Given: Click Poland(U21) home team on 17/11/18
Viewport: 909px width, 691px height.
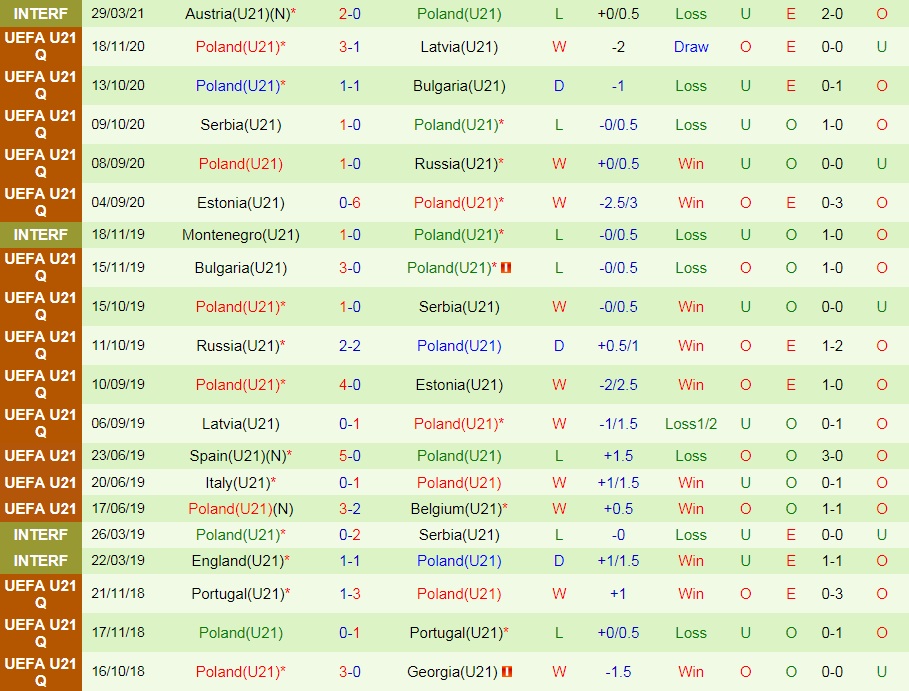Looking at the screenshot, I should [241, 633].
